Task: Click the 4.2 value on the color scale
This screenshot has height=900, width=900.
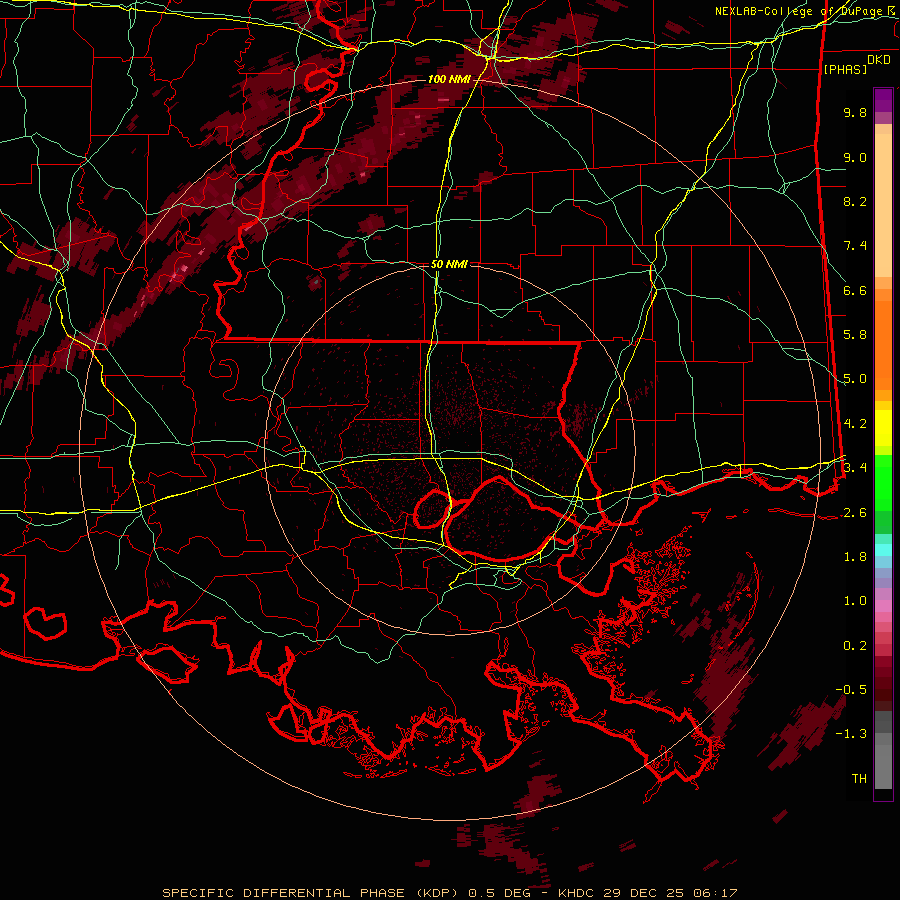Action: [x=855, y=424]
